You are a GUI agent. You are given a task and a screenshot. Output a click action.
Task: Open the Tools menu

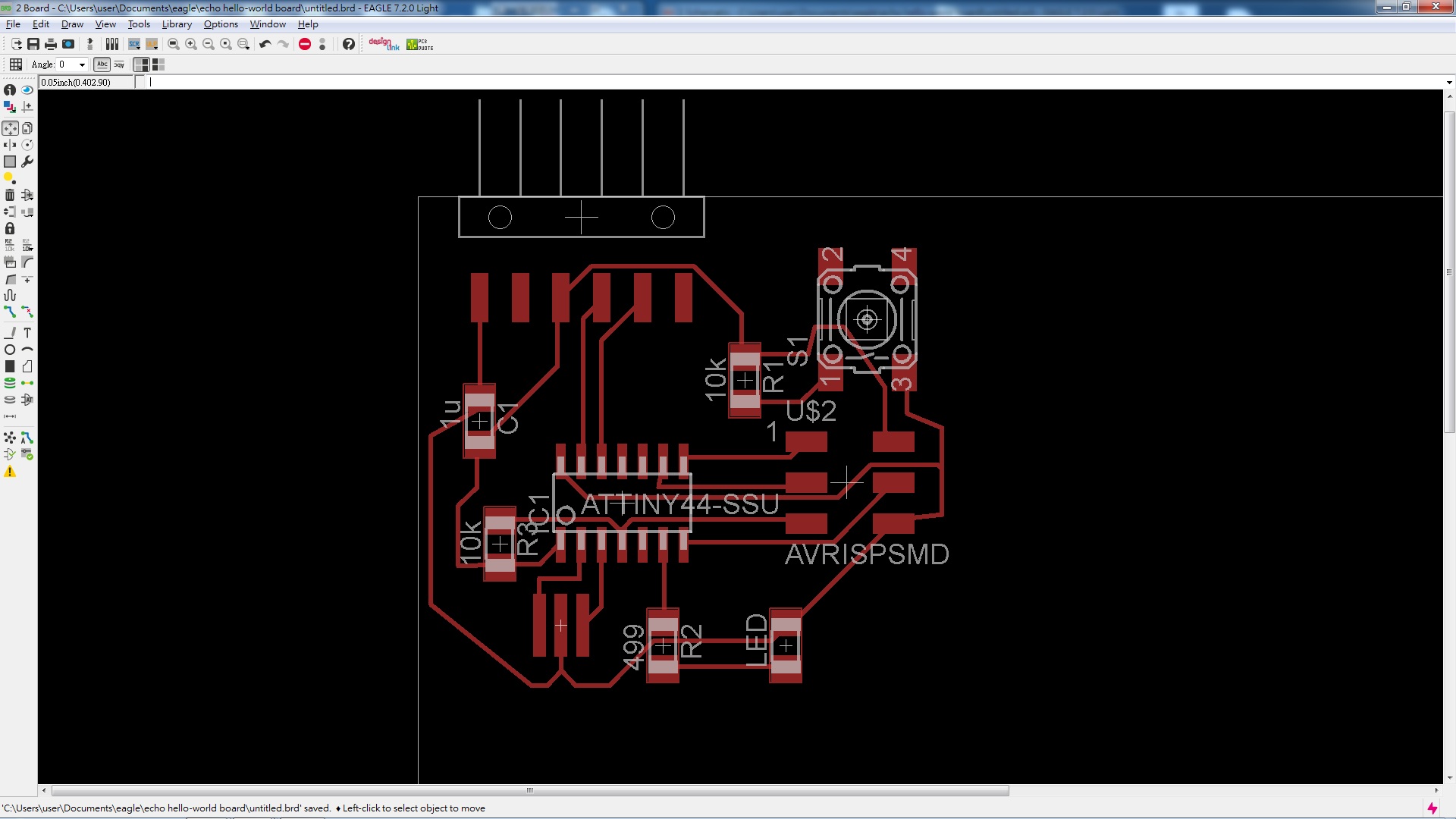139,24
